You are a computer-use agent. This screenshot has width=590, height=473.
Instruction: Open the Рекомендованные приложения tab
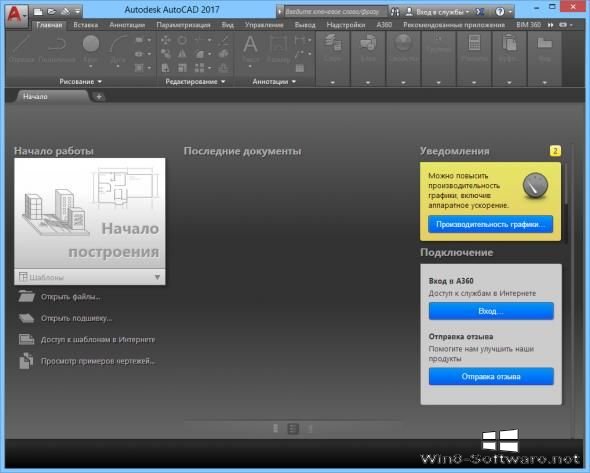click(x=454, y=25)
